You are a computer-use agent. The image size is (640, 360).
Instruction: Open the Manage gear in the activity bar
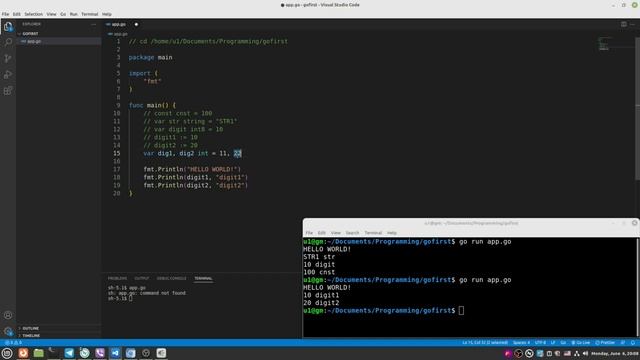click(x=8, y=331)
